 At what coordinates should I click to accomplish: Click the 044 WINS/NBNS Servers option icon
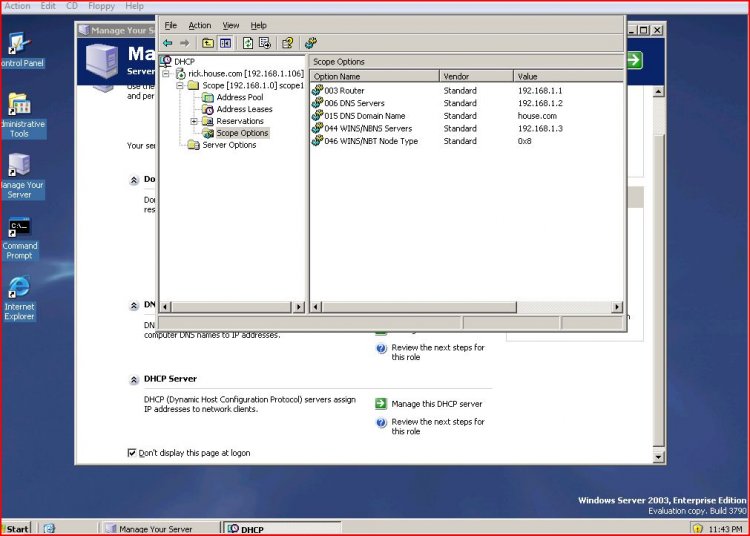pos(317,128)
